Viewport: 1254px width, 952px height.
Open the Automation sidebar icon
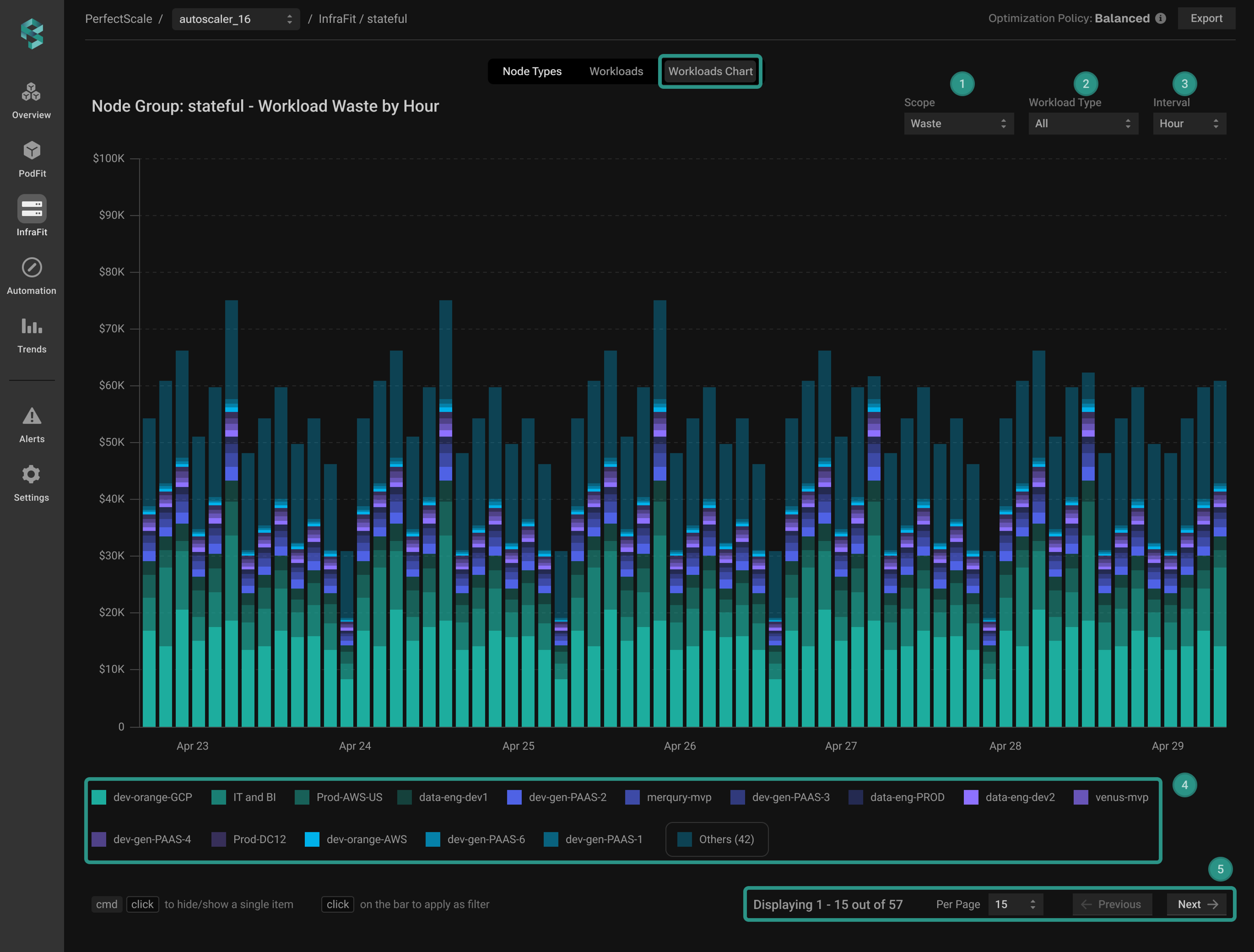tap(32, 268)
